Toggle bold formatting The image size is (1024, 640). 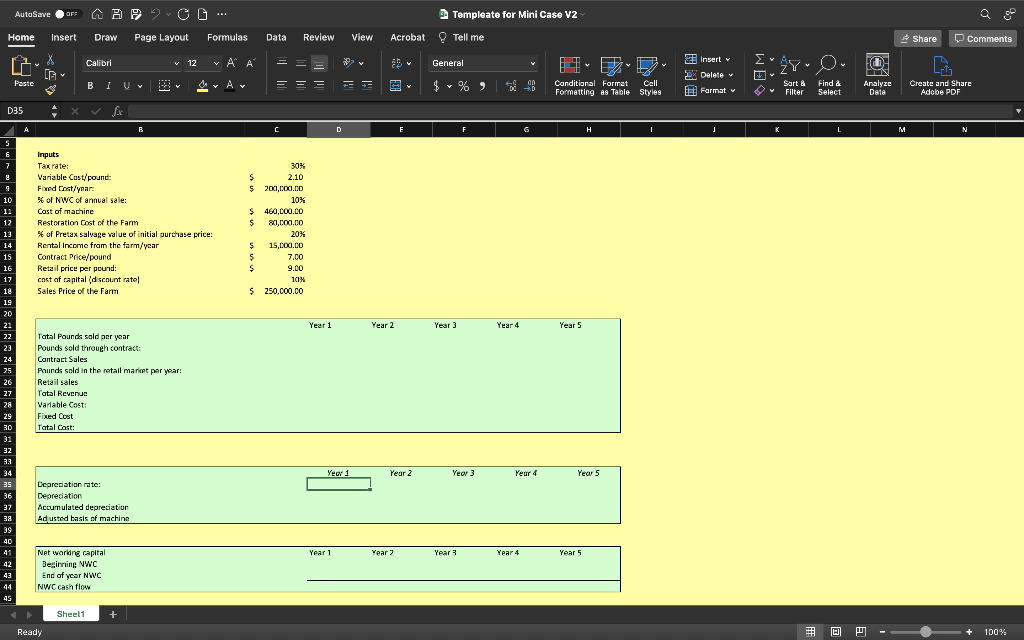coord(90,85)
